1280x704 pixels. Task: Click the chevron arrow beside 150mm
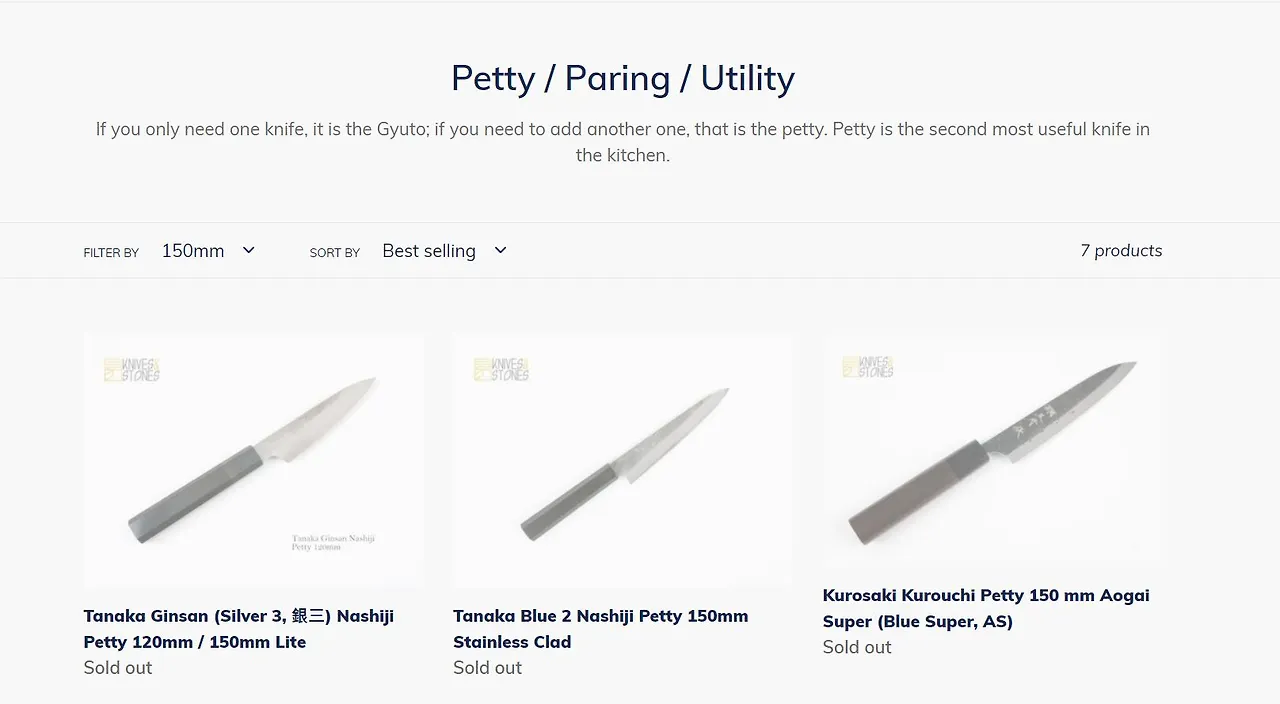[x=249, y=250]
